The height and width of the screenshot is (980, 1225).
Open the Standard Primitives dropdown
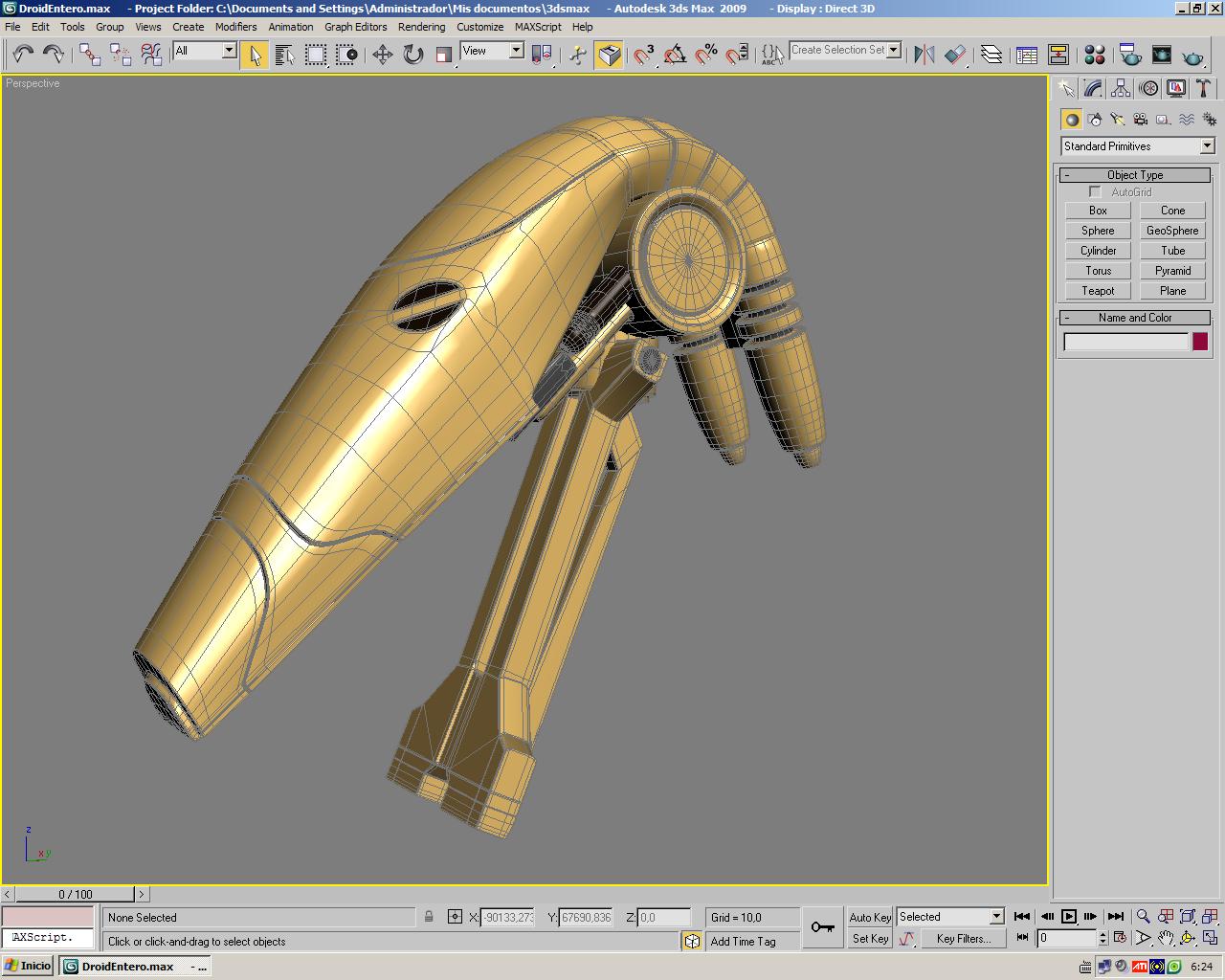click(1207, 146)
